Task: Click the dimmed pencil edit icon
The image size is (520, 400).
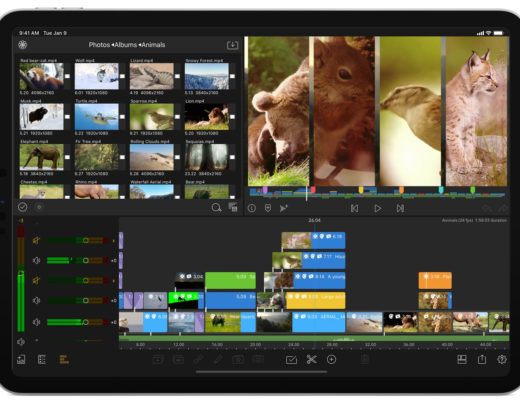Action: tap(218, 359)
